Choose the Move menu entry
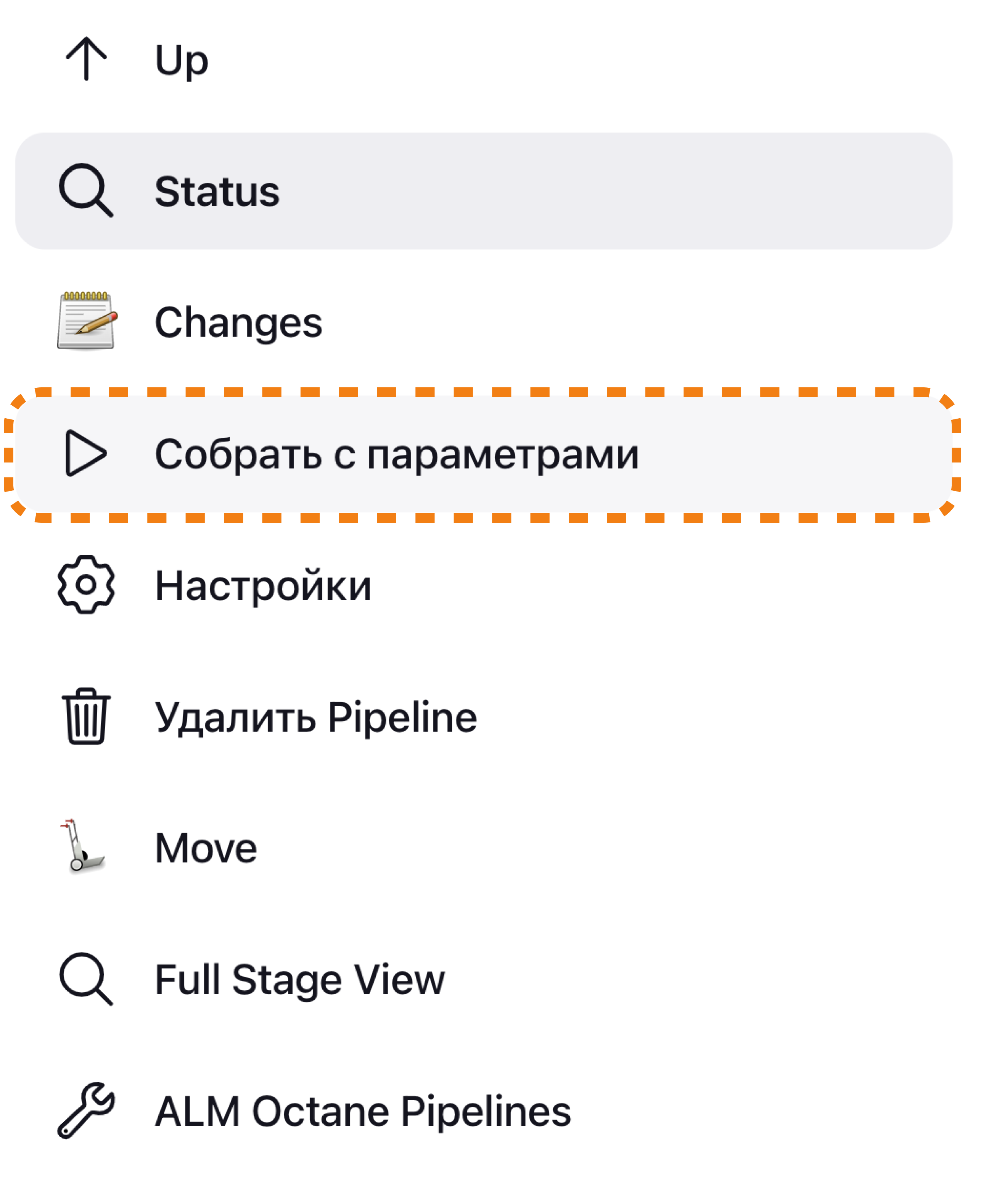Screen dimensions: 986x1204 [x=206, y=848]
